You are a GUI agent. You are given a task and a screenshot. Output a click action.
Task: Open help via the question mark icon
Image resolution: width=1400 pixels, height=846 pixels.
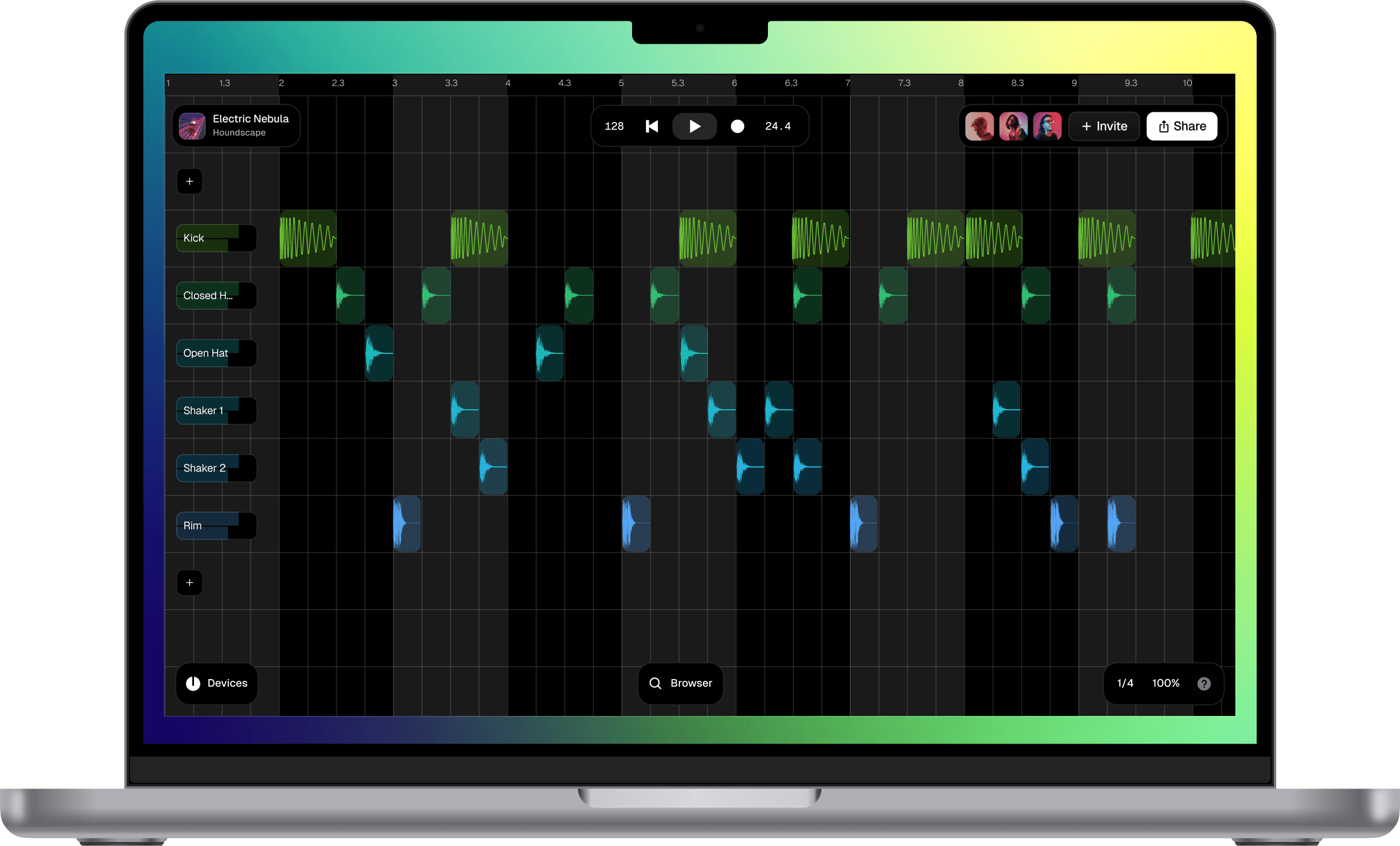coord(1204,683)
